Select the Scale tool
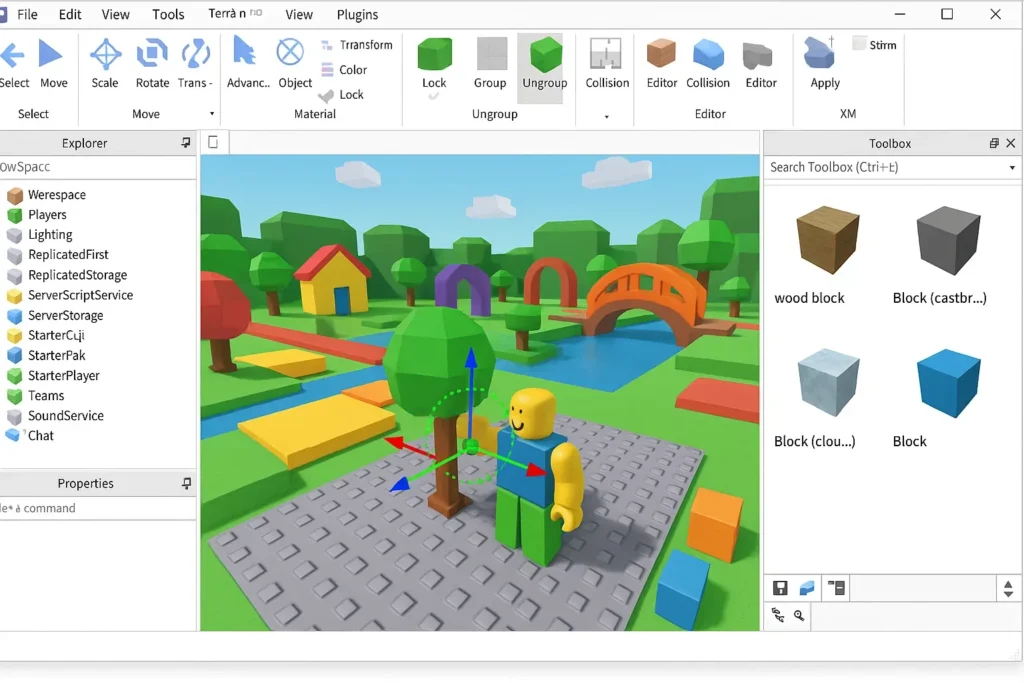 point(105,62)
